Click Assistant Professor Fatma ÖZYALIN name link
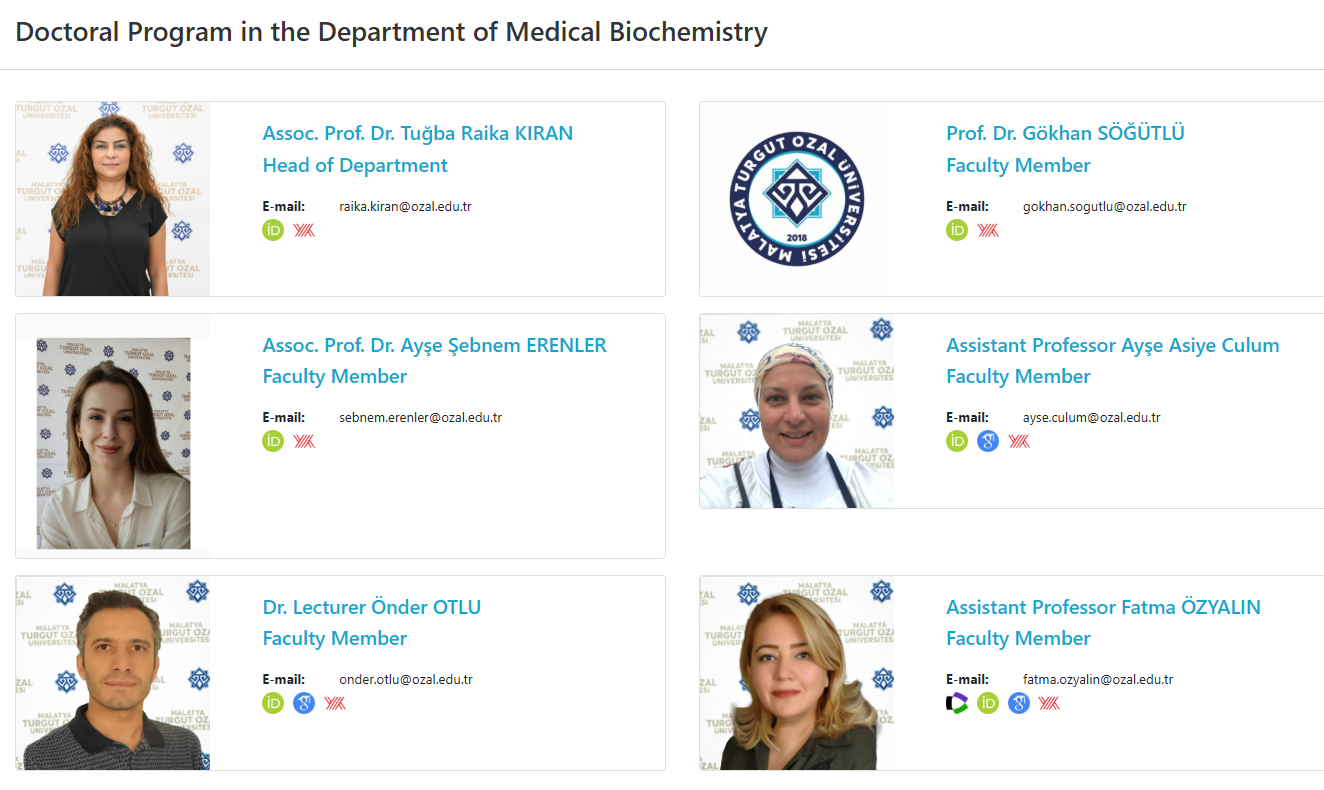 click(x=1103, y=607)
